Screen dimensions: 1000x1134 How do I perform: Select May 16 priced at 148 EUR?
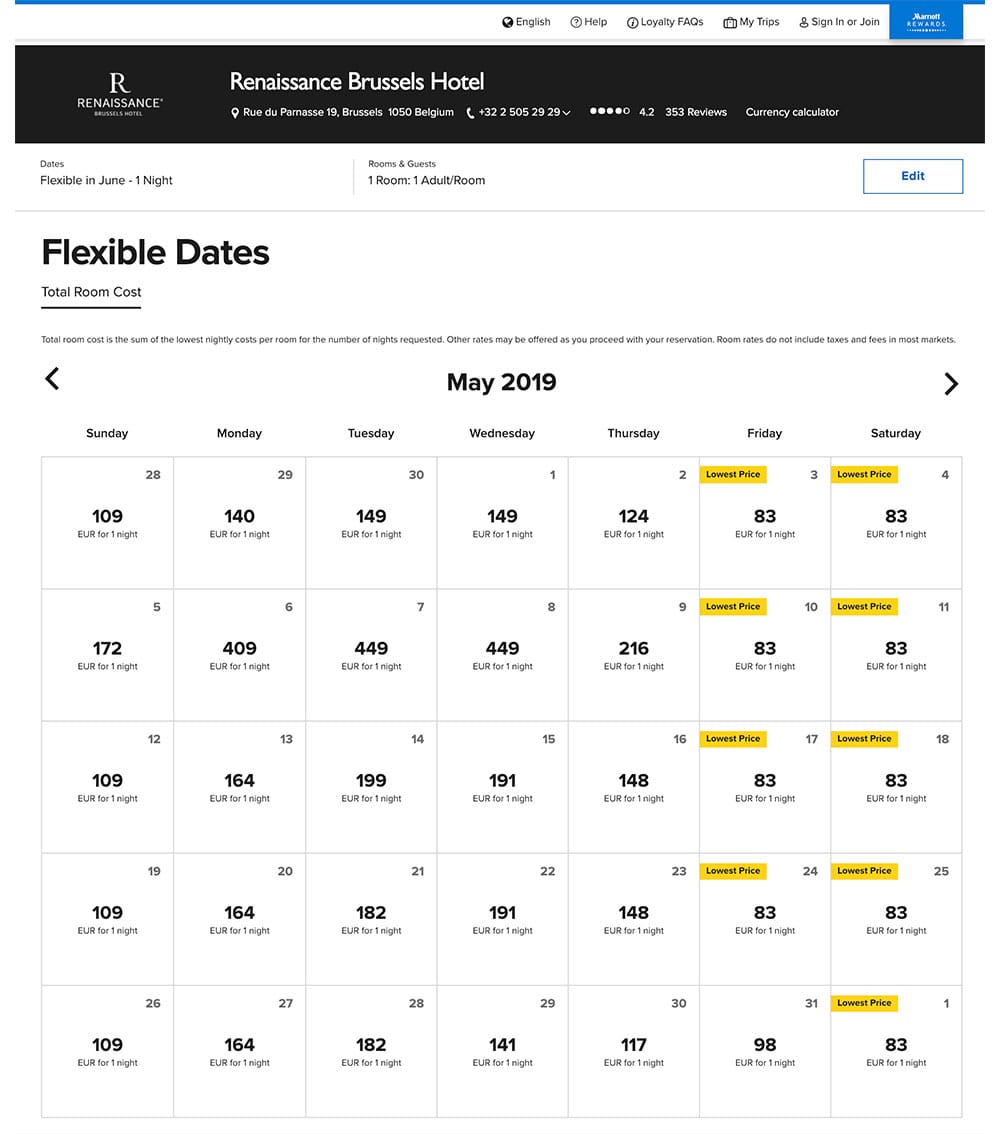633,787
